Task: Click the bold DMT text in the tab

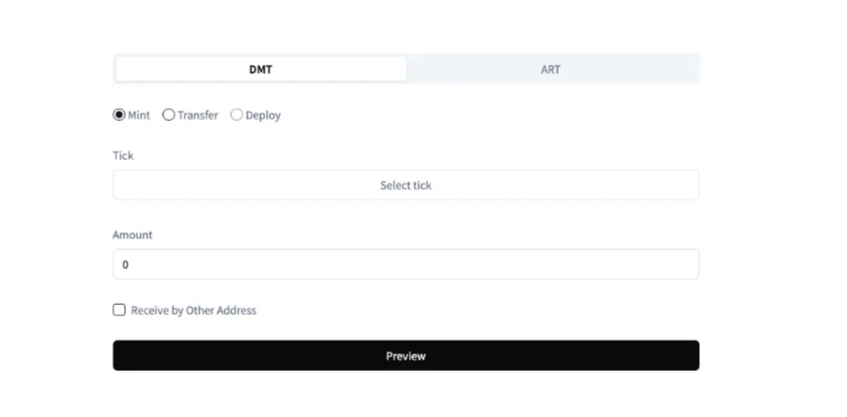Action: 260,70
